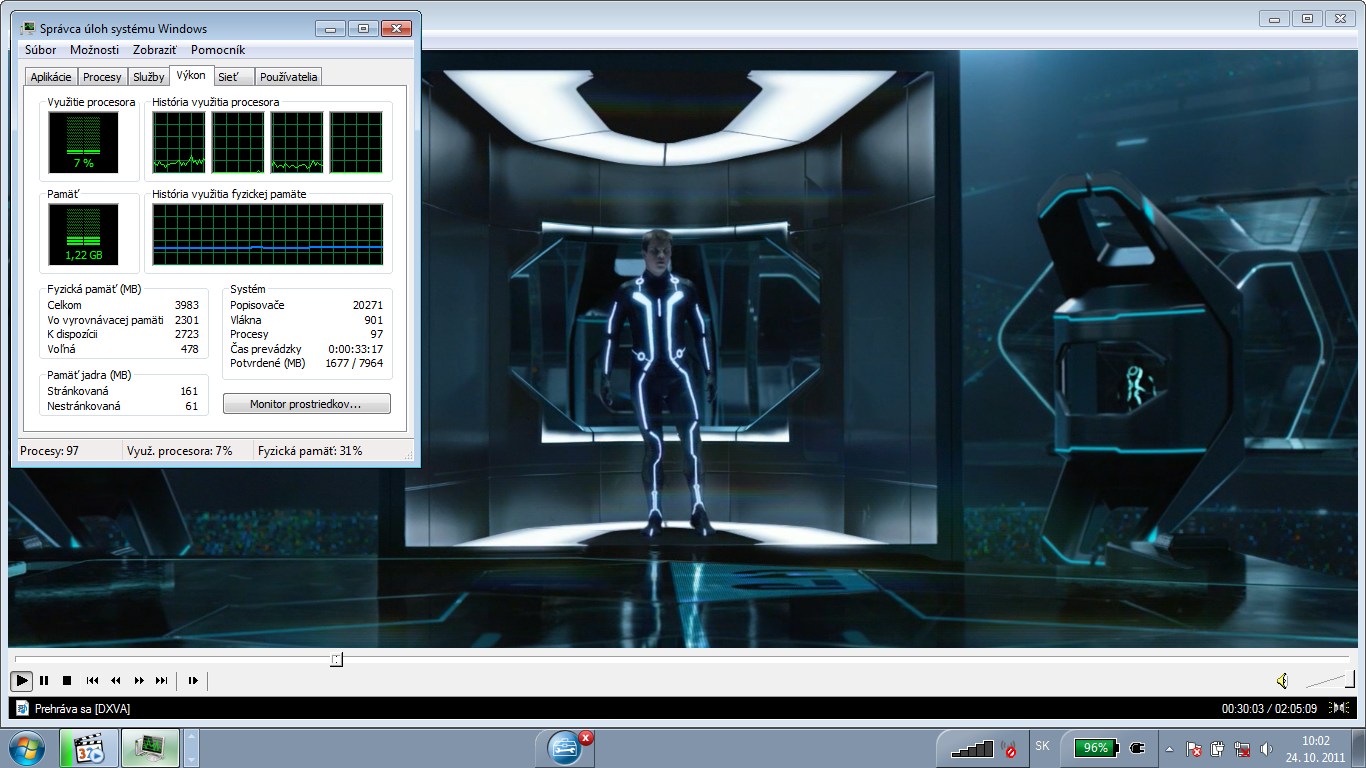Open the Súbor menu in Task Manager
Viewport: 1366px width, 768px height.
tap(41, 50)
